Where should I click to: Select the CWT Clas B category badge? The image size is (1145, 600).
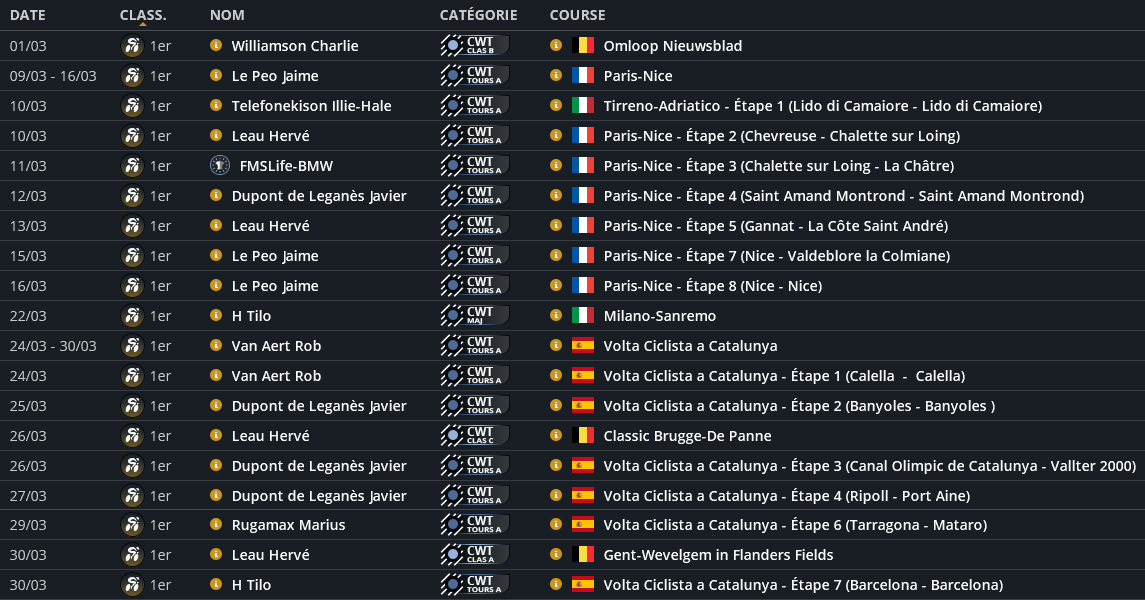pyautogui.click(x=476, y=46)
